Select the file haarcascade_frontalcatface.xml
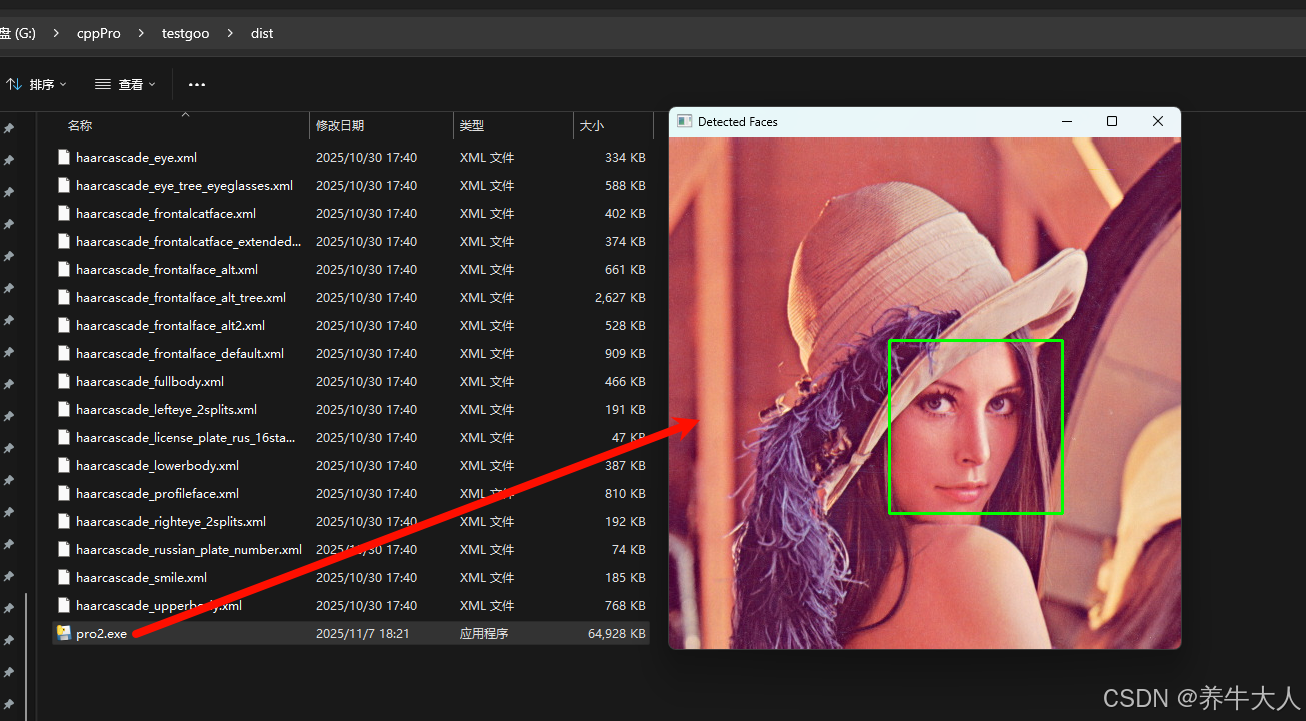The width and height of the screenshot is (1306, 721). (166, 214)
